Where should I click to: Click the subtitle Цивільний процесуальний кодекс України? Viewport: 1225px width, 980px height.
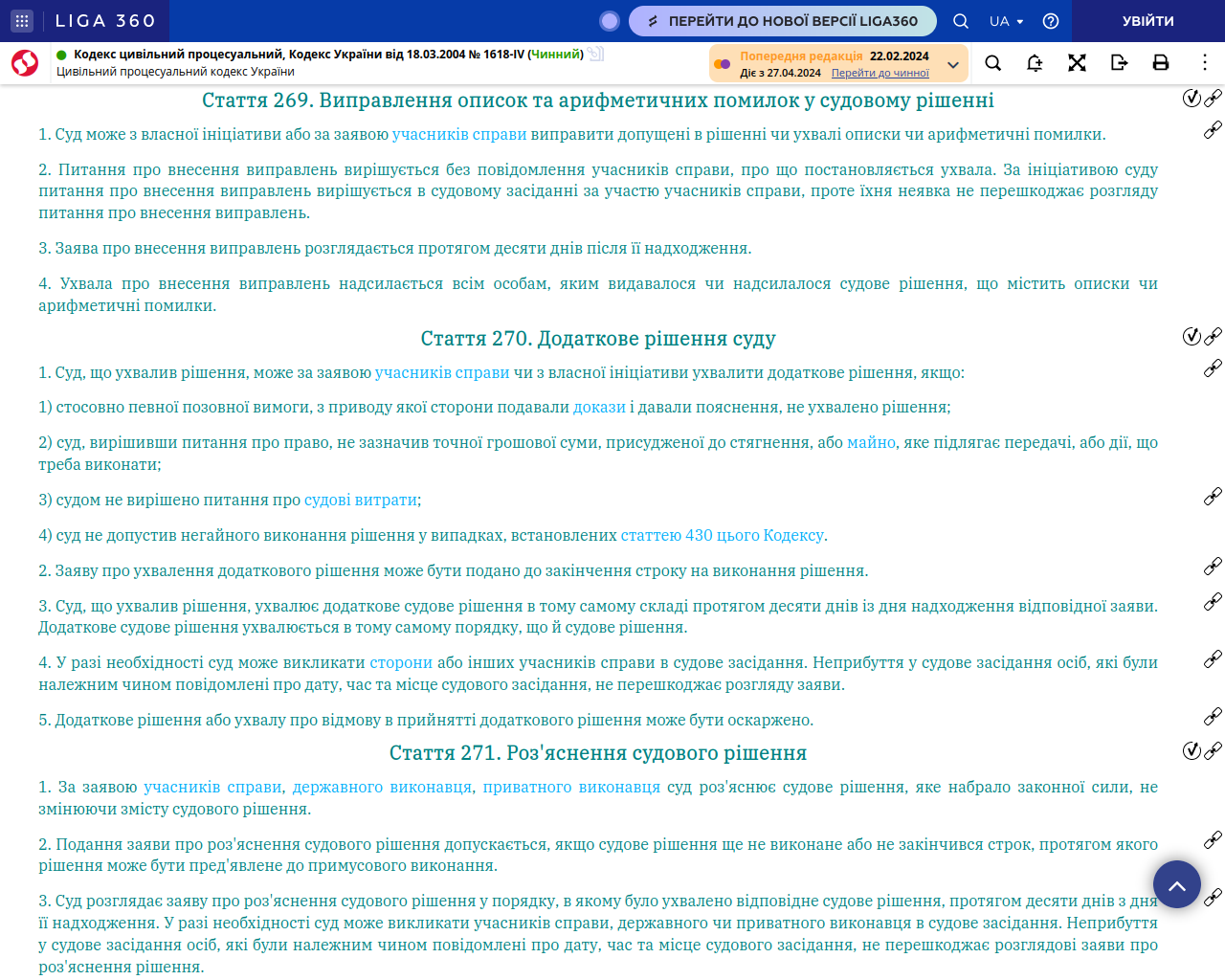(x=175, y=72)
